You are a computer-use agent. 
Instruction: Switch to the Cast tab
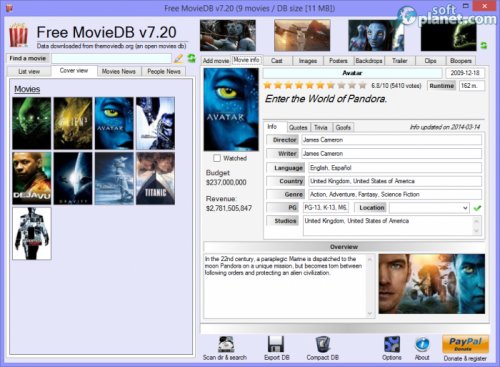pos(277,61)
